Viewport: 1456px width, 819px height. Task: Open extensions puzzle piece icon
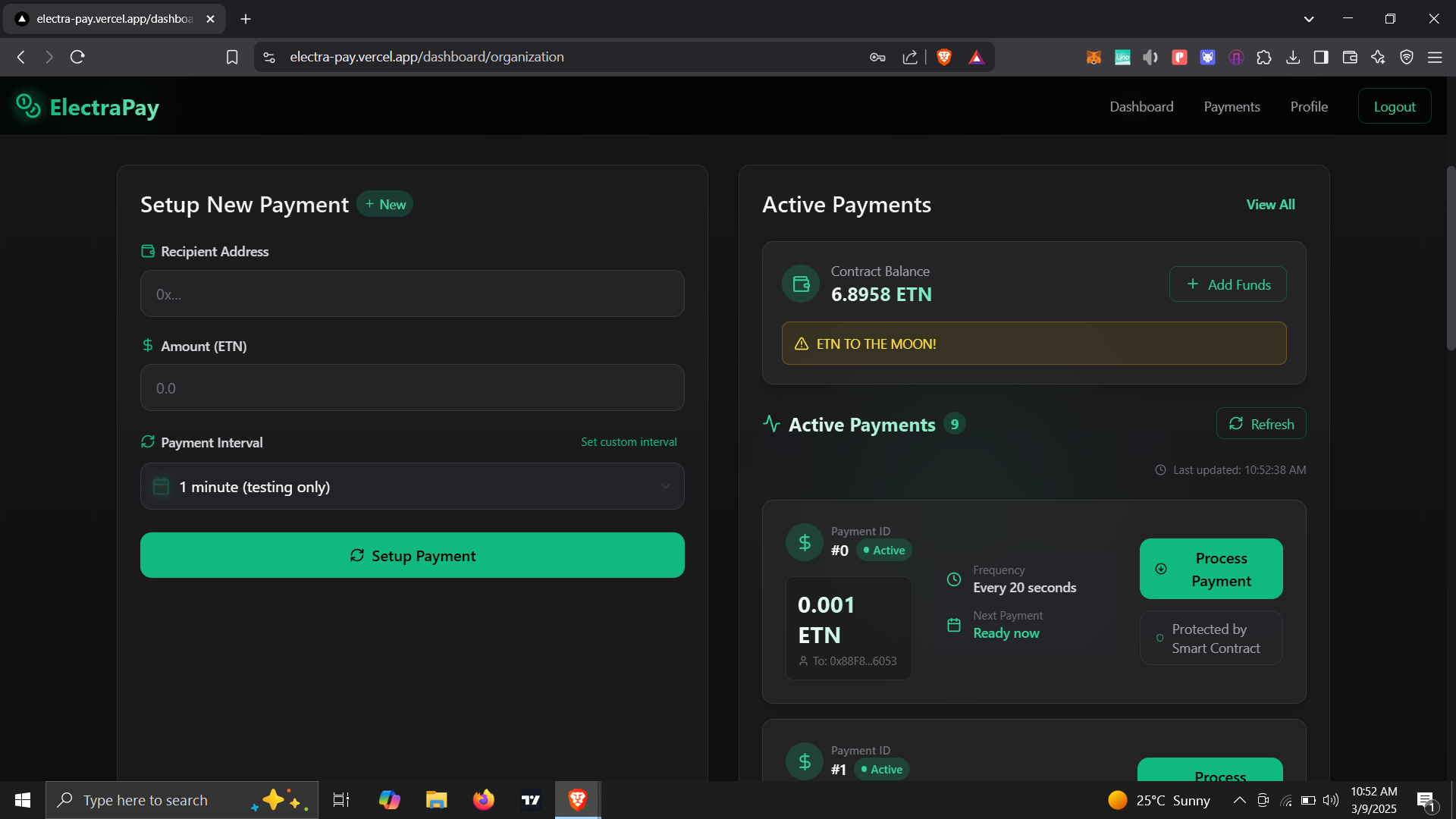pos(1264,57)
